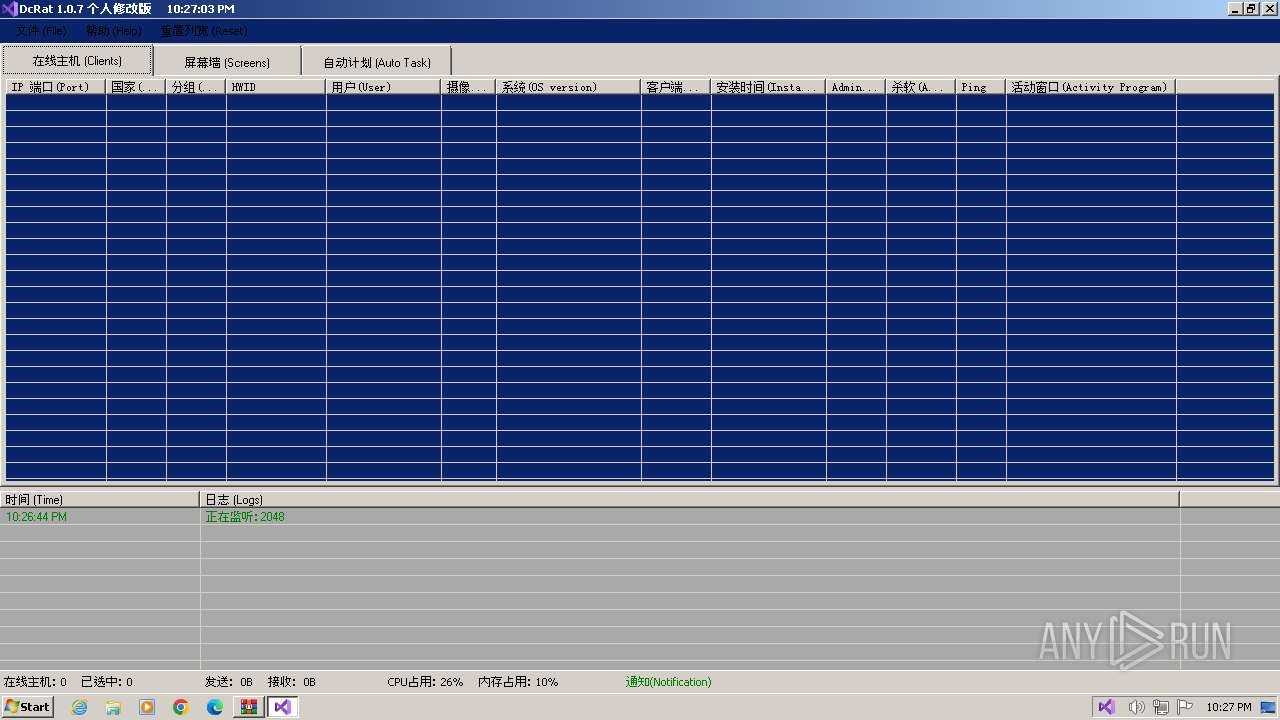Click the 接收: 0B status entry

pos(291,682)
